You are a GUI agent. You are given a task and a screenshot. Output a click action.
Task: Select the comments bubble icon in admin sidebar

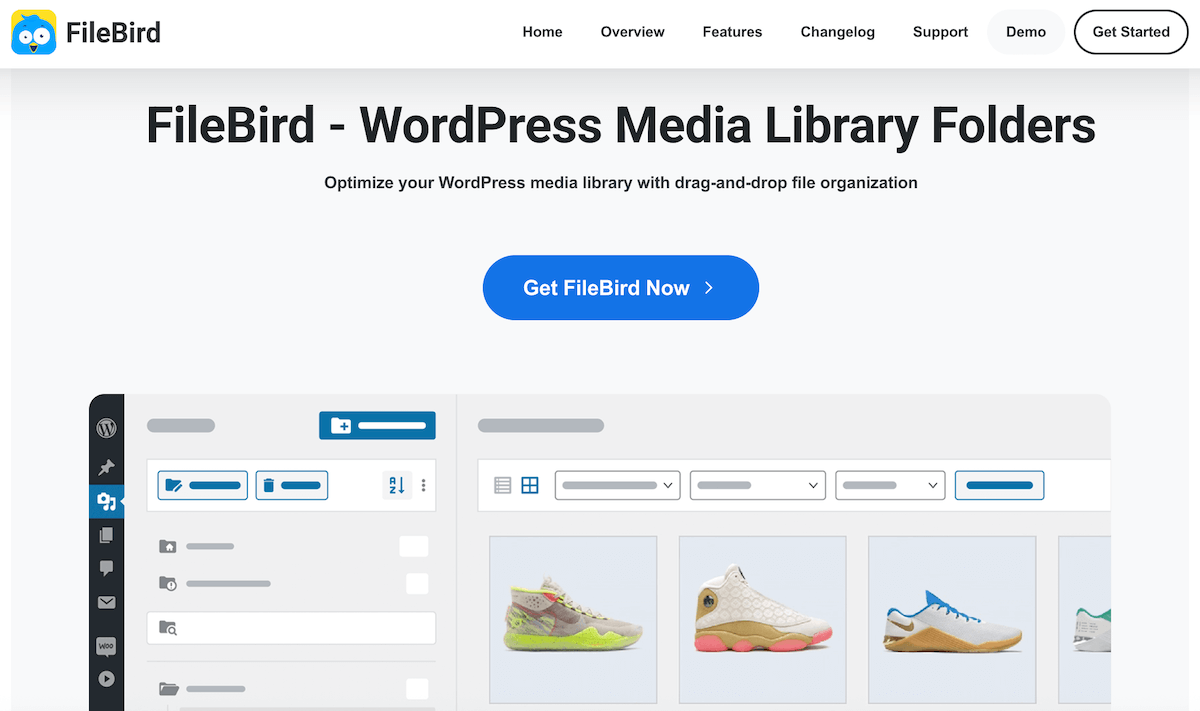pyautogui.click(x=106, y=568)
